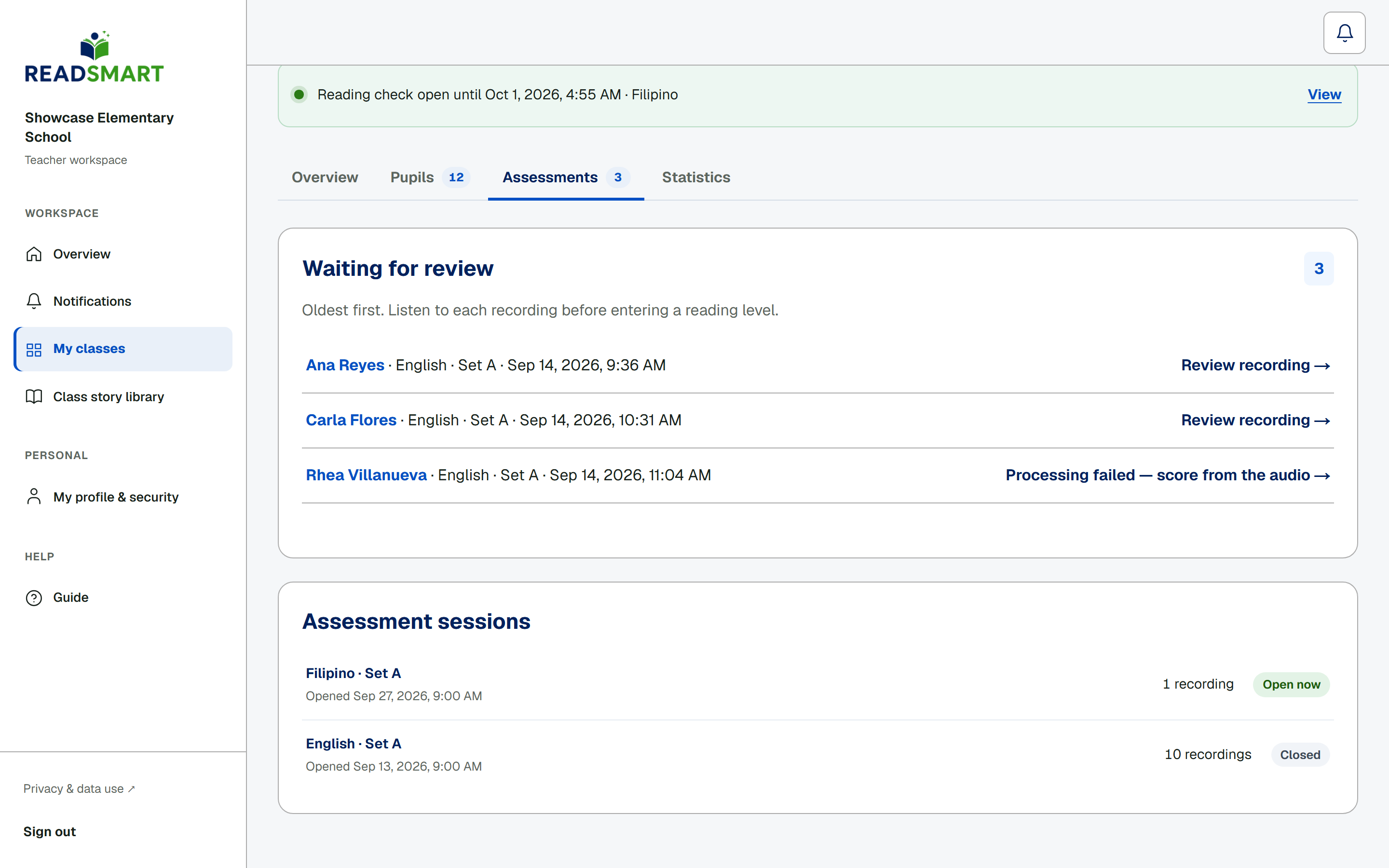Click the grid icon beside My classes
The width and height of the screenshot is (1389, 868).
[34, 349]
